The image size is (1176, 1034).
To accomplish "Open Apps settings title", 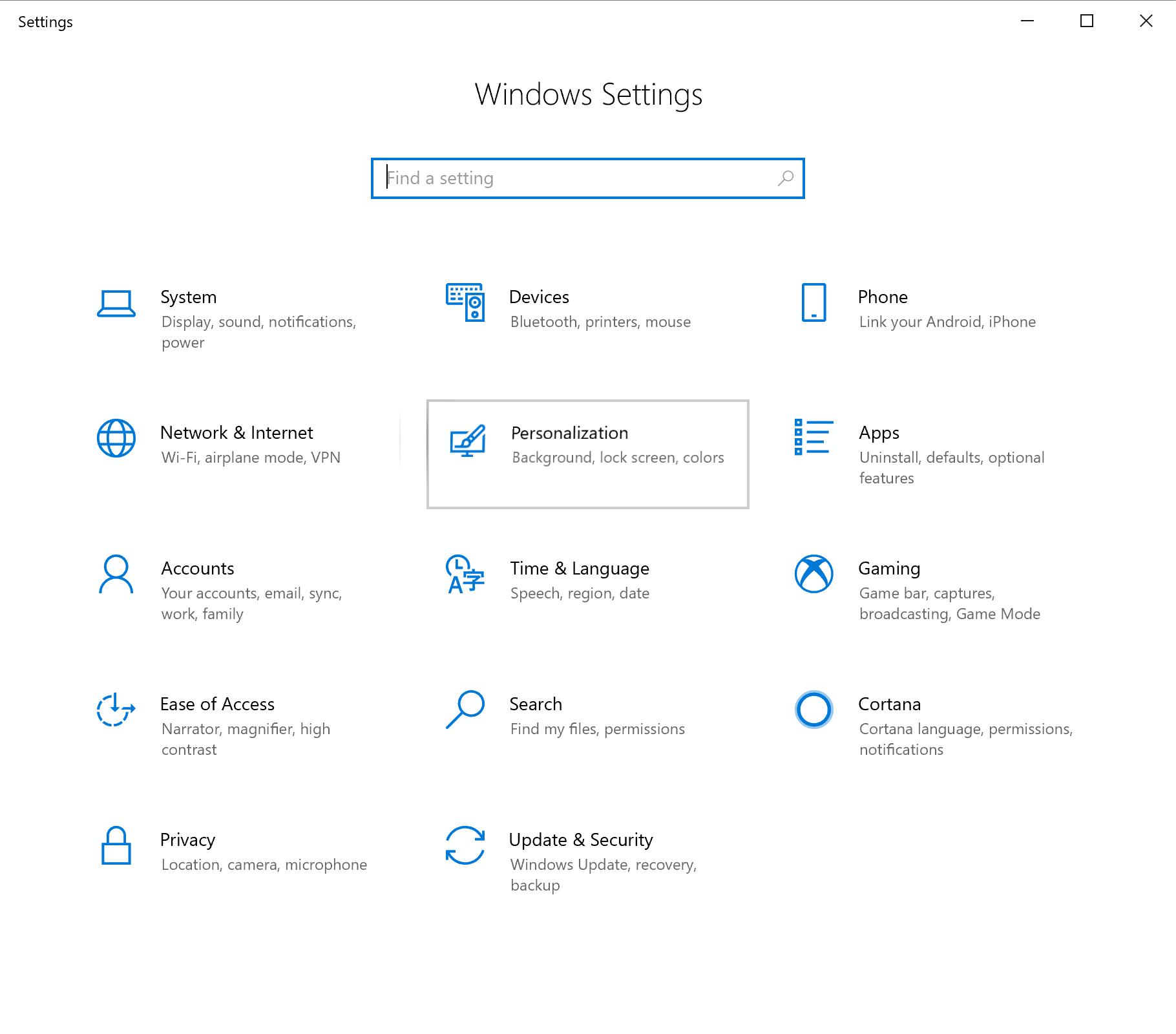I will tap(879, 433).
